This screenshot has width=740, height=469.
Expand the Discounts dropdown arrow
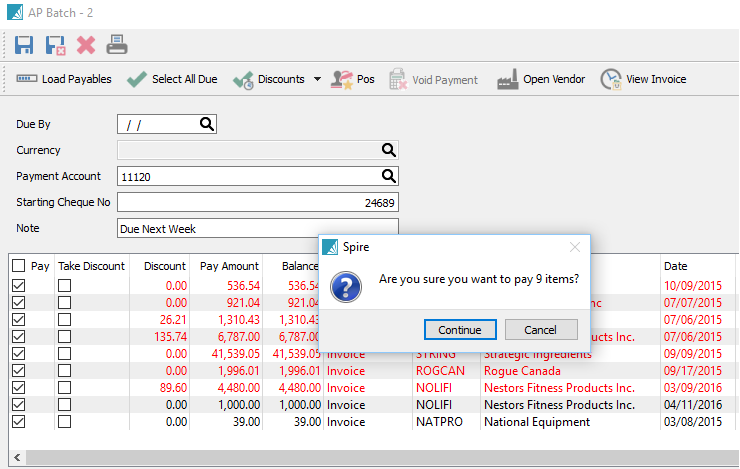317,79
